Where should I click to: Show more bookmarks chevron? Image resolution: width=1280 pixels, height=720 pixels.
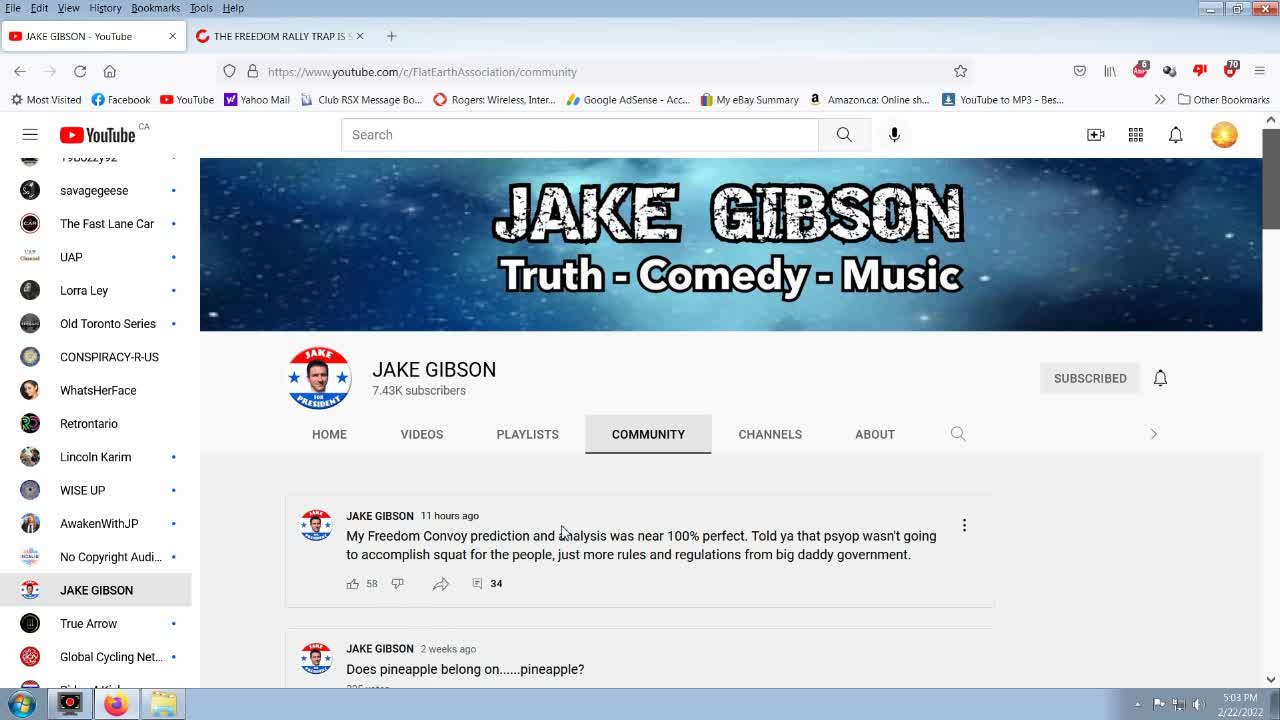(x=1160, y=100)
